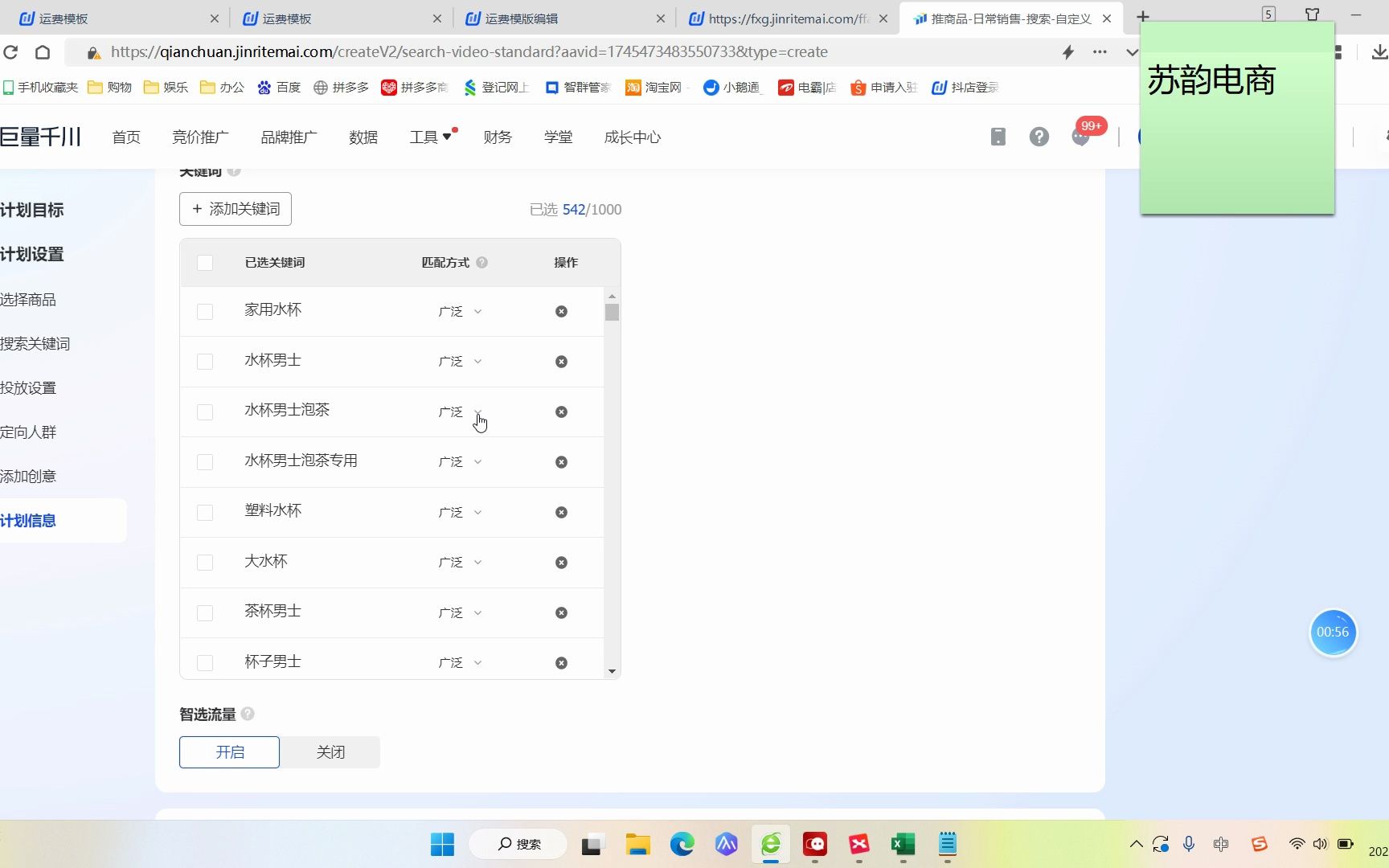
Task: Remove the 家用水杯 keyword
Action: 561,311
